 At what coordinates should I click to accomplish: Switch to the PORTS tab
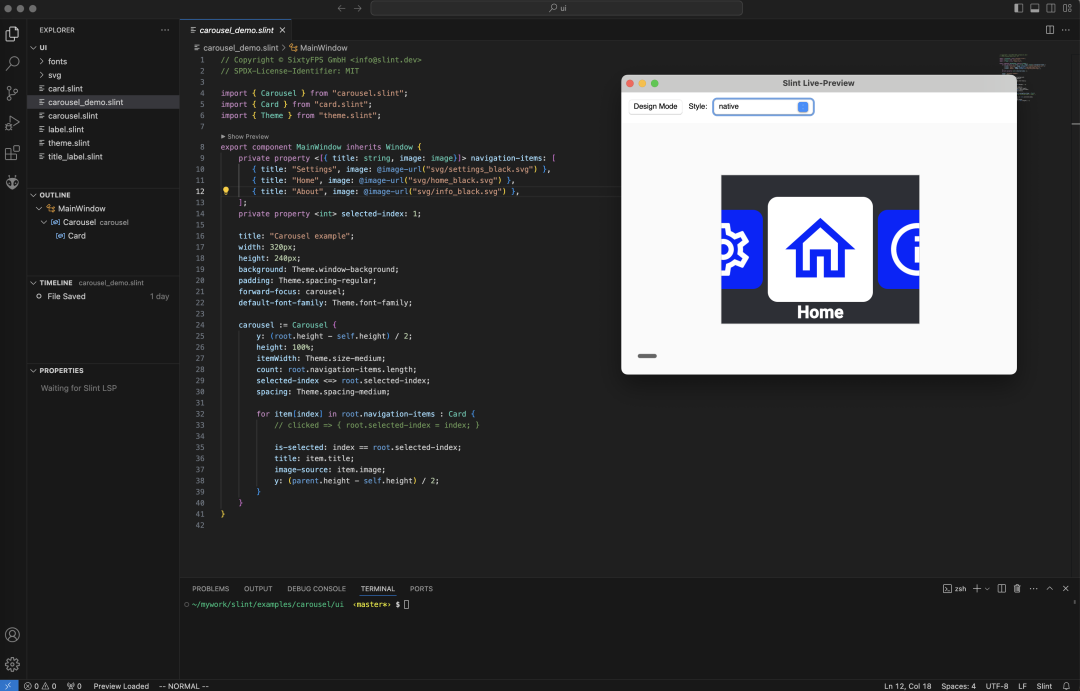(421, 588)
